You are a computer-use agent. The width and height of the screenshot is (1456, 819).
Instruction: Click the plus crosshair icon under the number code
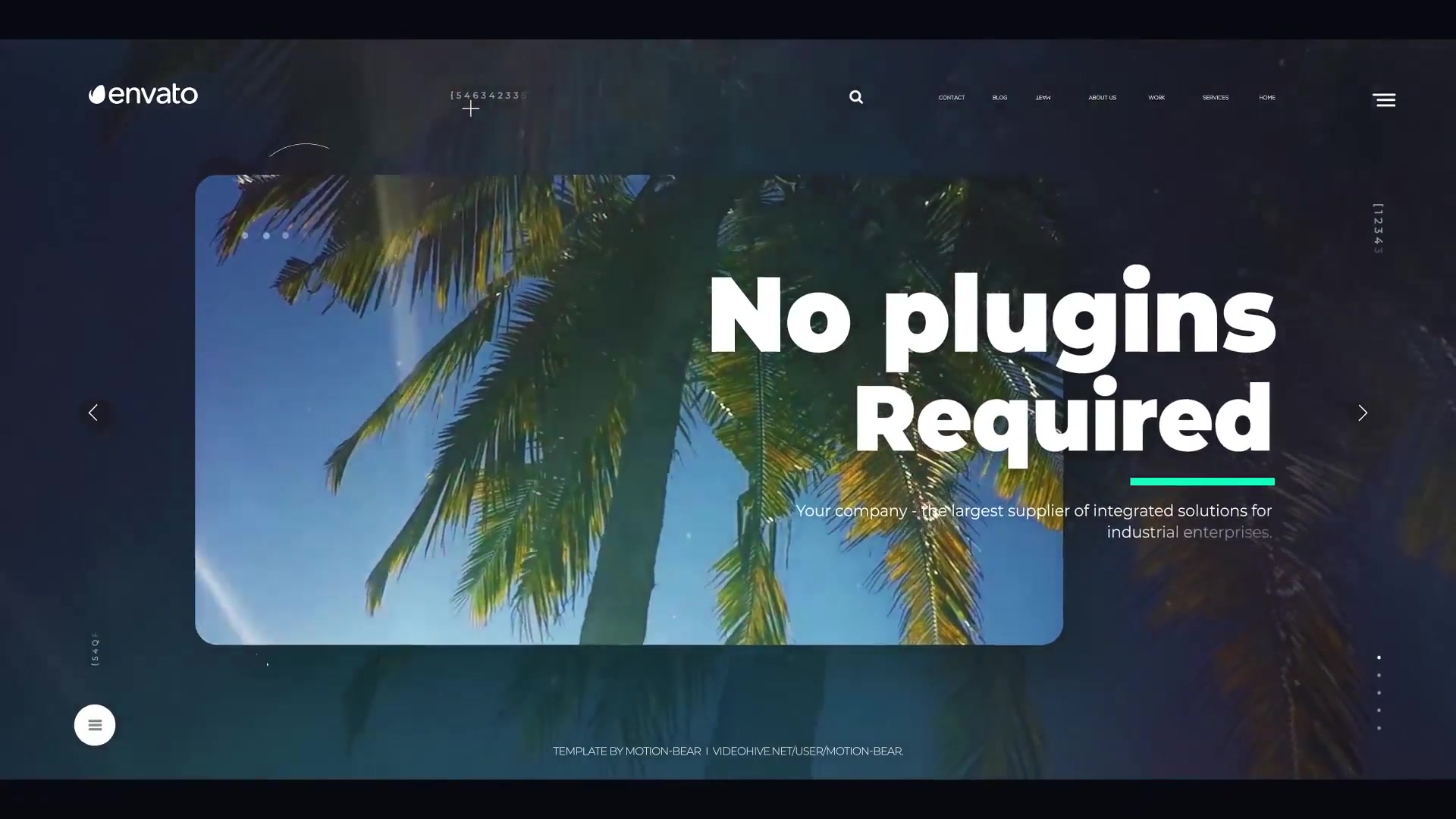pyautogui.click(x=471, y=109)
